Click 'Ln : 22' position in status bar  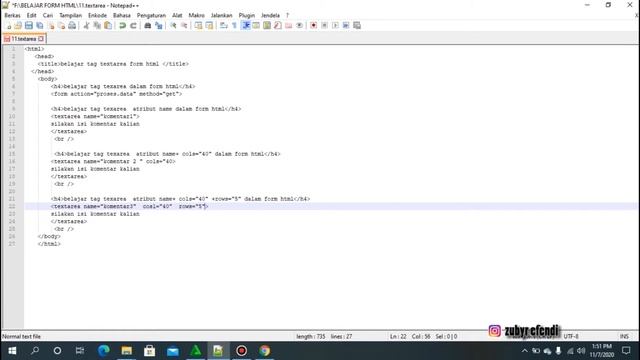(398, 336)
